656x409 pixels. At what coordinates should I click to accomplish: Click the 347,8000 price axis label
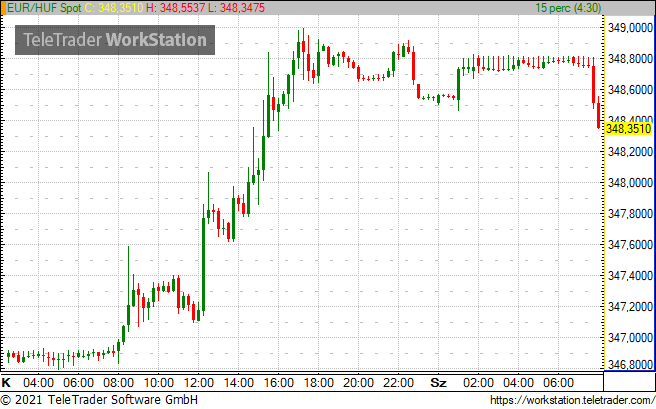tap(630, 214)
